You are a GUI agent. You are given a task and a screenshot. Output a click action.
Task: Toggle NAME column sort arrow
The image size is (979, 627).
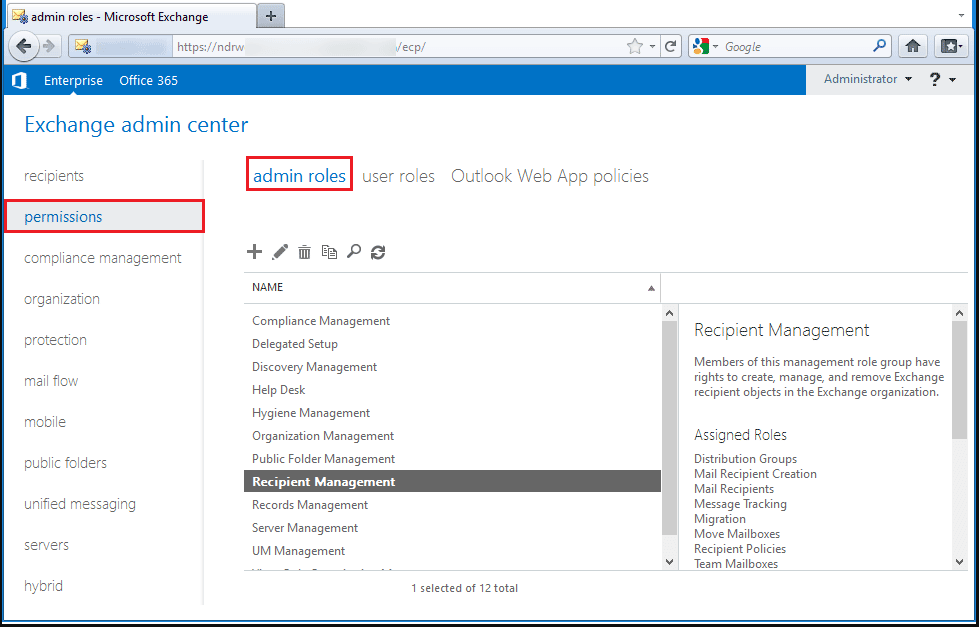pos(651,288)
